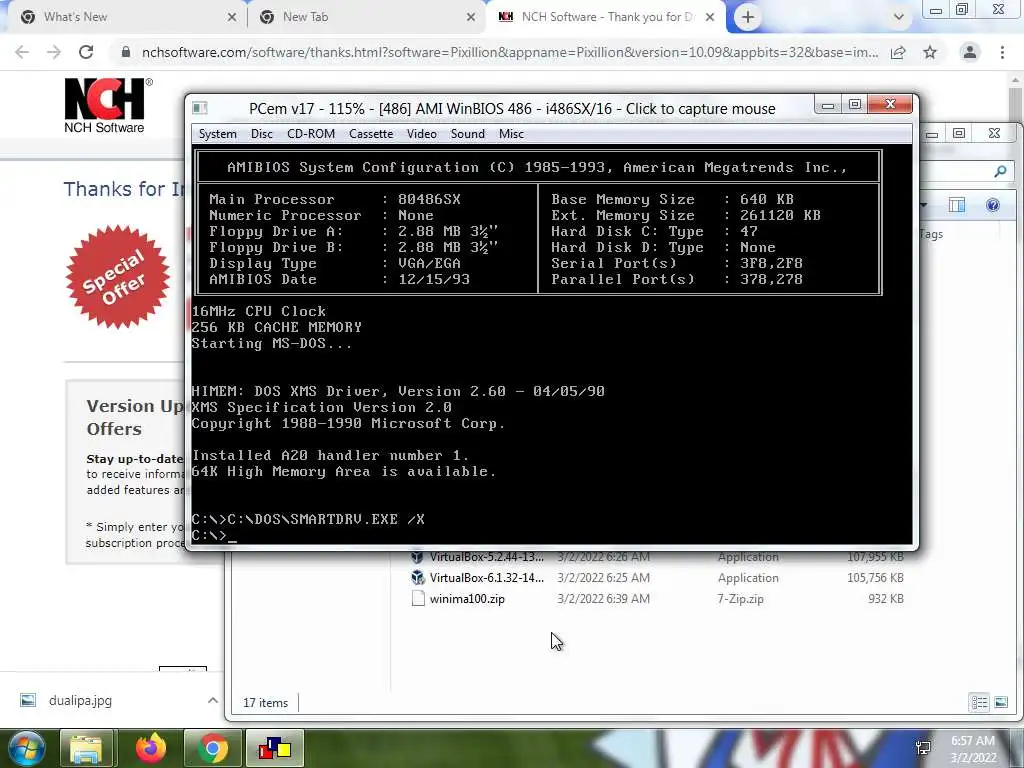Open the Windows Start menu
The width and height of the screenshot is (1024, 768).
25,748
